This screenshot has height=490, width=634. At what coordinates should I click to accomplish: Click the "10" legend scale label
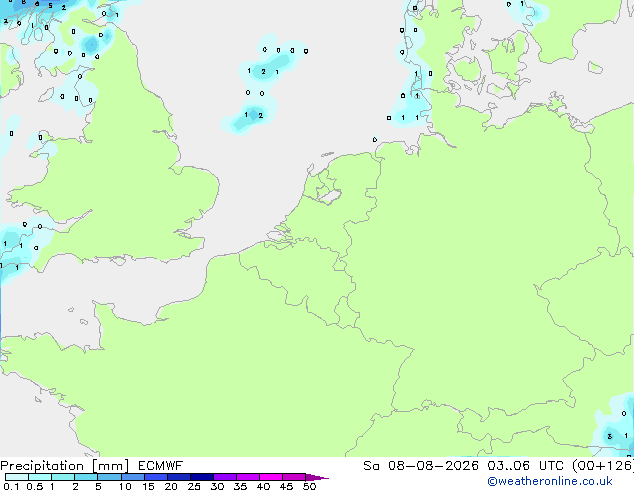tap(125, 486)
